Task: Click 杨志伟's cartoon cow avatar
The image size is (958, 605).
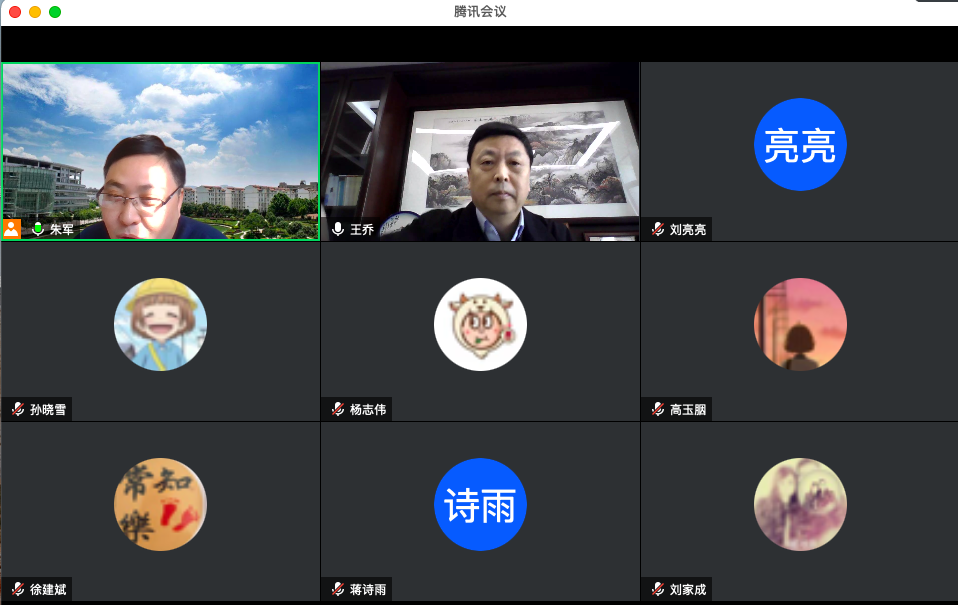Action: point(480,325)
